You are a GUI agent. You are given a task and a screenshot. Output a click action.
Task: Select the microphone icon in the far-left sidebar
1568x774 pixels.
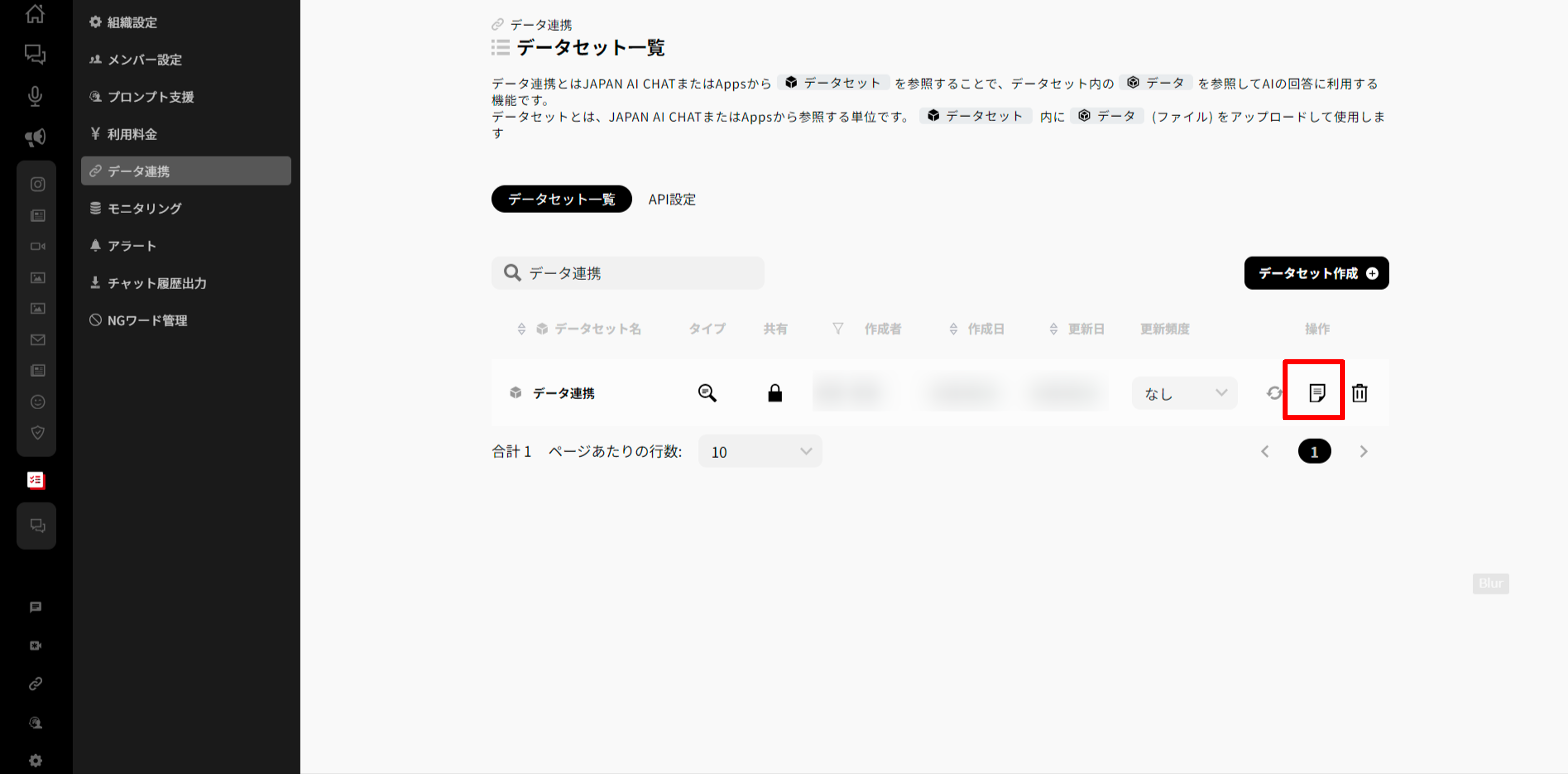[x=35, y=96]
